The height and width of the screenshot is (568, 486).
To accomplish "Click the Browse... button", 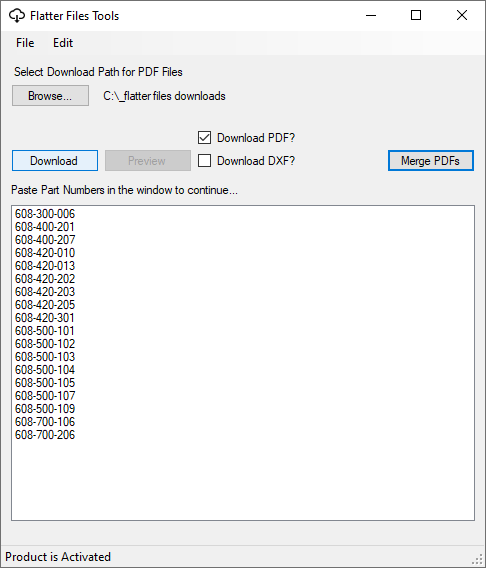I will (50, 96).
